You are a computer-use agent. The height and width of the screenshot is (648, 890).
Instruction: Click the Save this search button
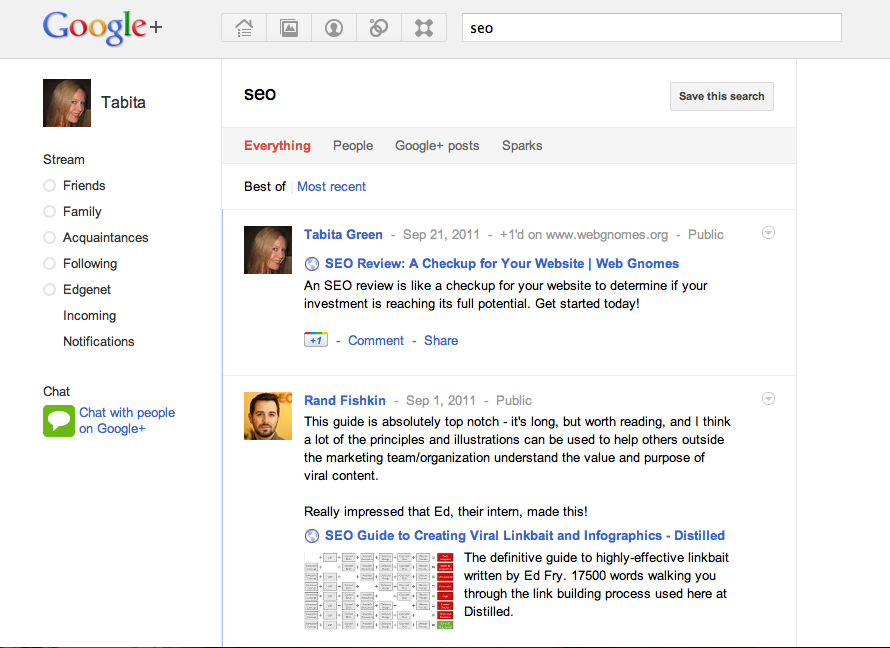[721, 96]
